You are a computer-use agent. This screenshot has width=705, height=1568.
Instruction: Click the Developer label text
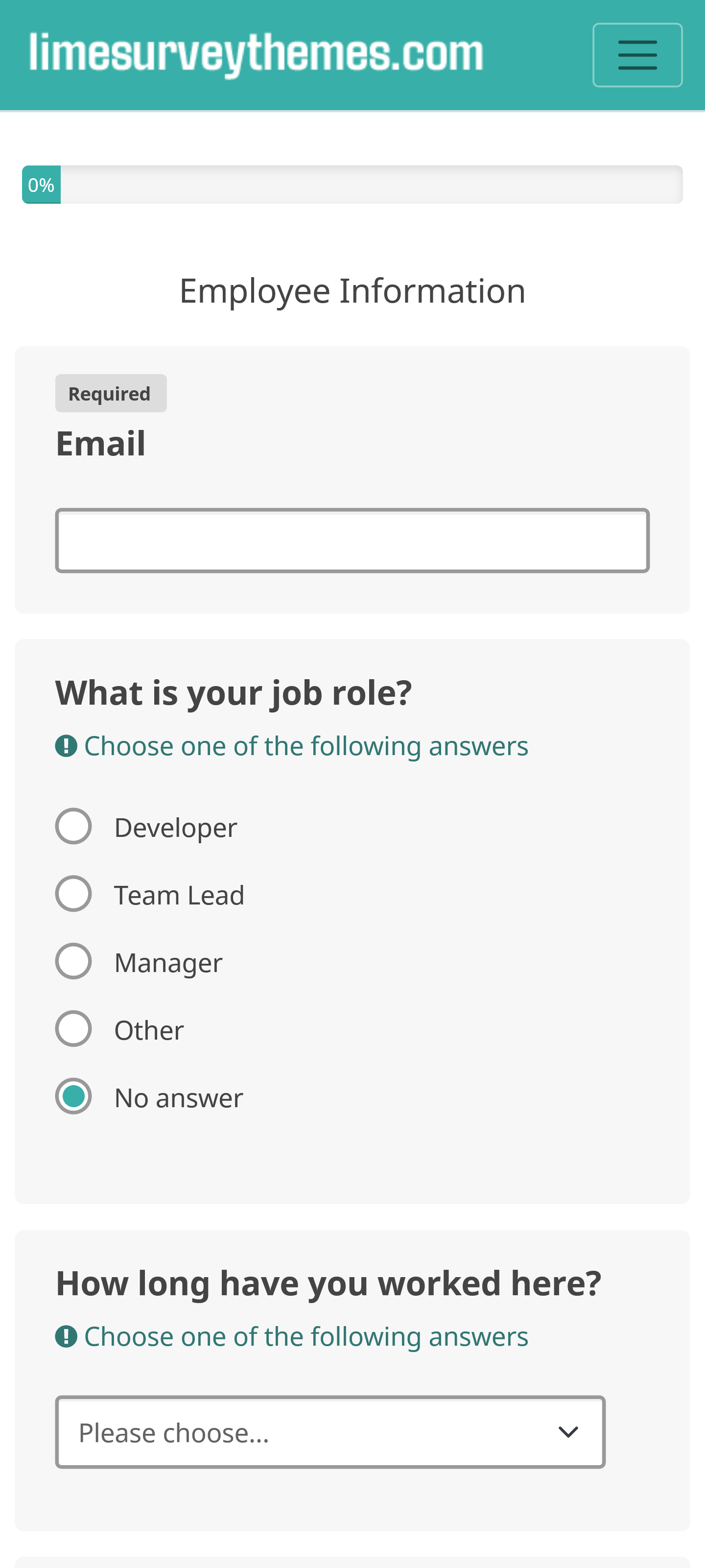click(x=175, y=828)
